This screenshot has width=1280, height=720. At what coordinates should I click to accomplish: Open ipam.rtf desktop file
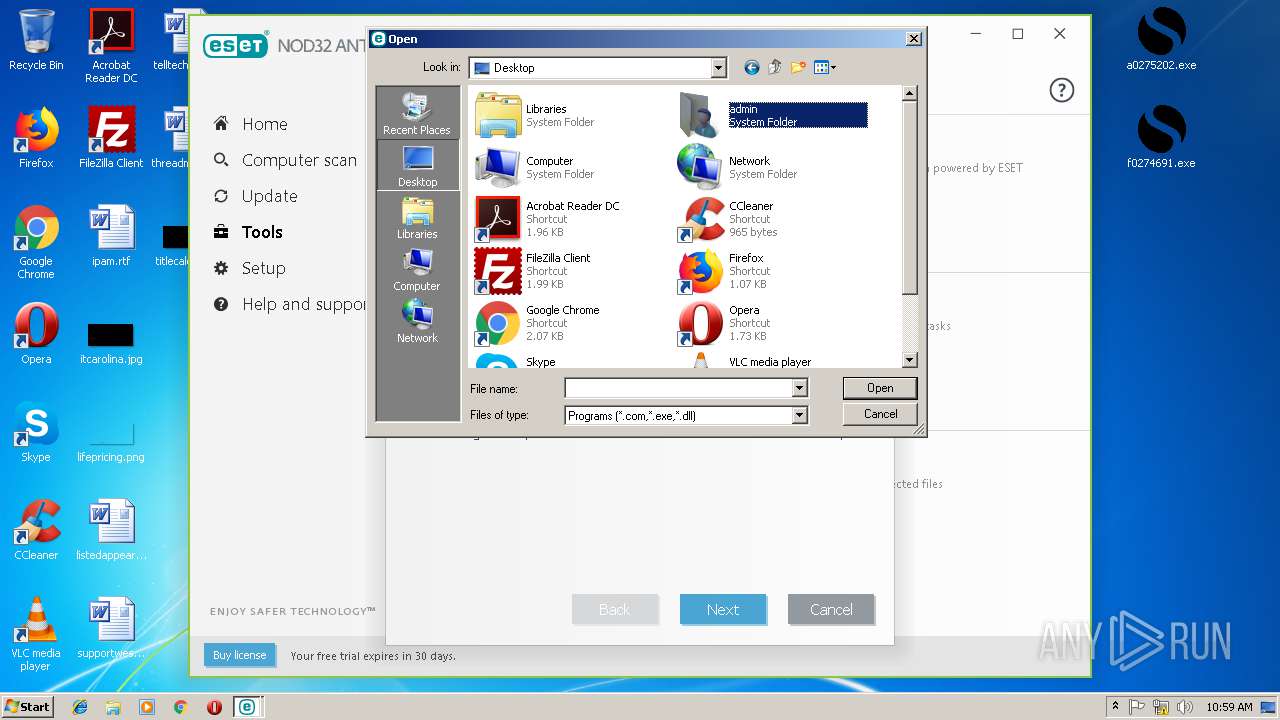click(x=111, y=236)
